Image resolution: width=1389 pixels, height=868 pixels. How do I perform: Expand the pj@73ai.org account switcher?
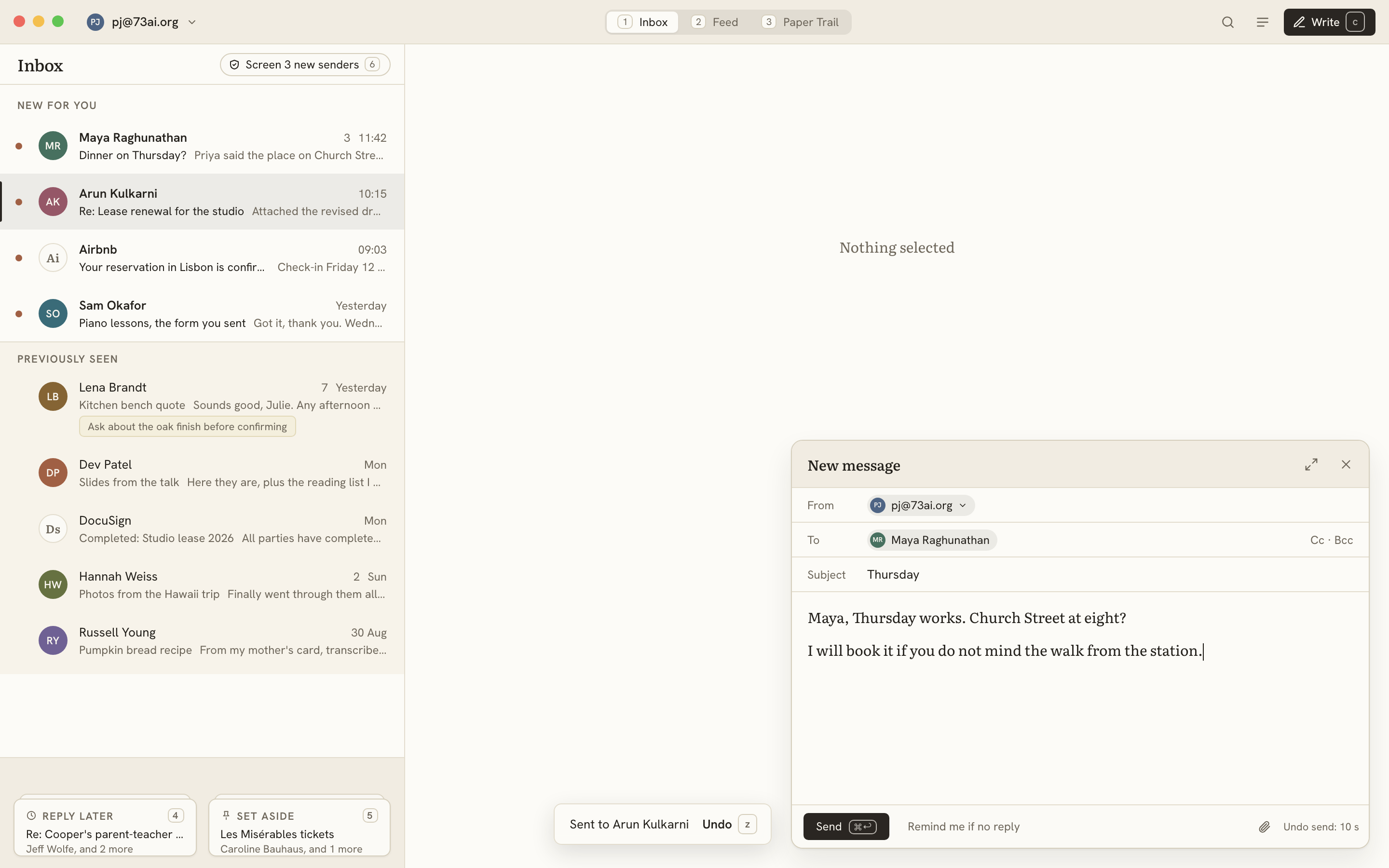point(142,22)
